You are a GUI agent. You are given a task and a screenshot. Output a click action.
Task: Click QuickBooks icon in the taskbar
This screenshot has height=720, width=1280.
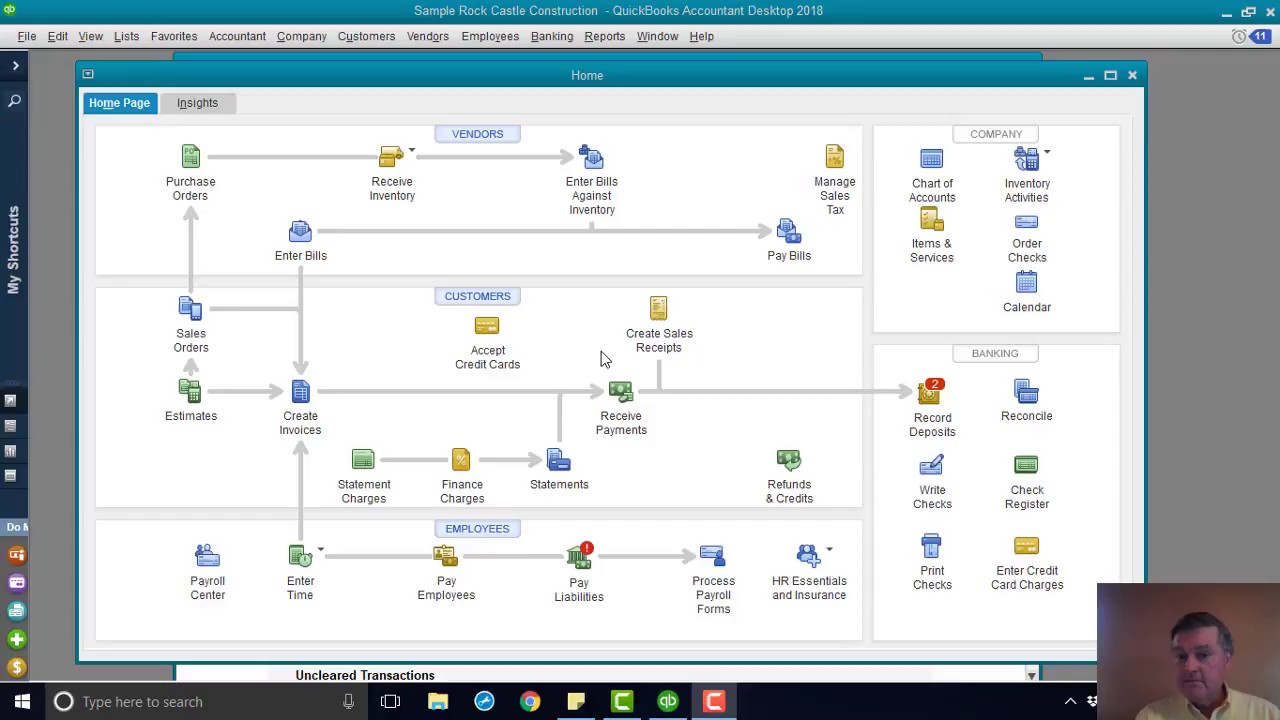coord(668,701)
